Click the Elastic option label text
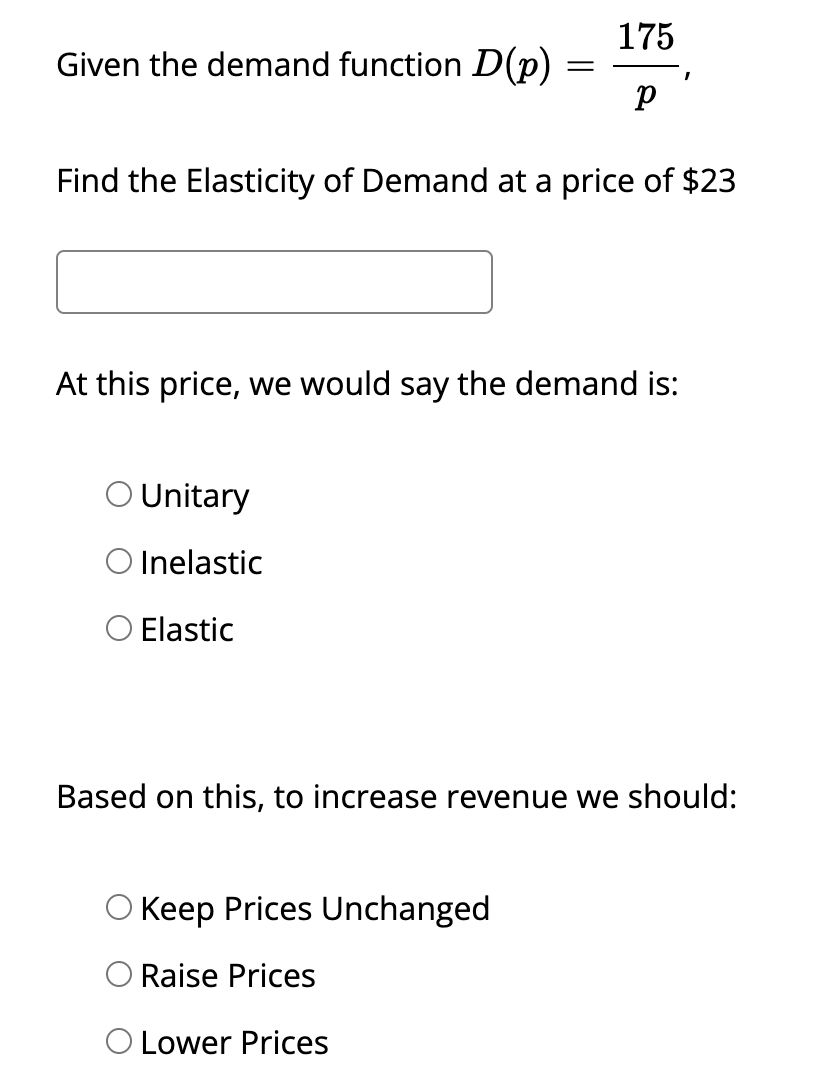Image resolution: width=814 pixels, height=1090 pixels. pos(187,629)
